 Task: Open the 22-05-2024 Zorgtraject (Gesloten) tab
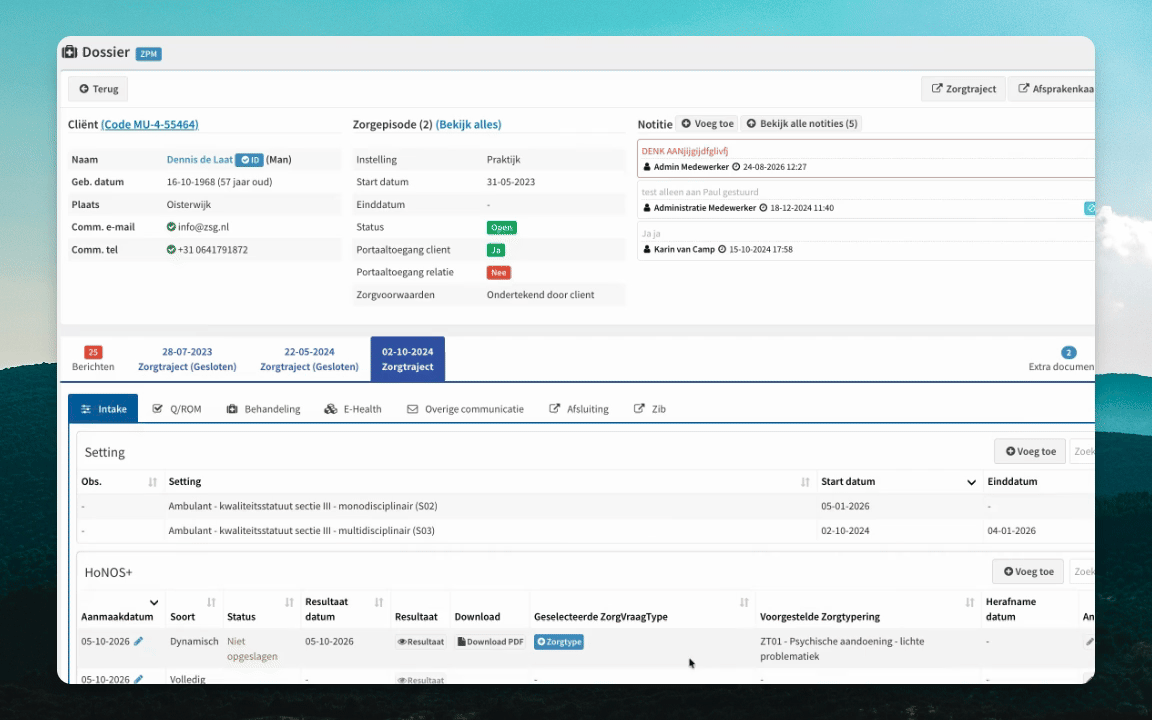(x=309, y=359)
